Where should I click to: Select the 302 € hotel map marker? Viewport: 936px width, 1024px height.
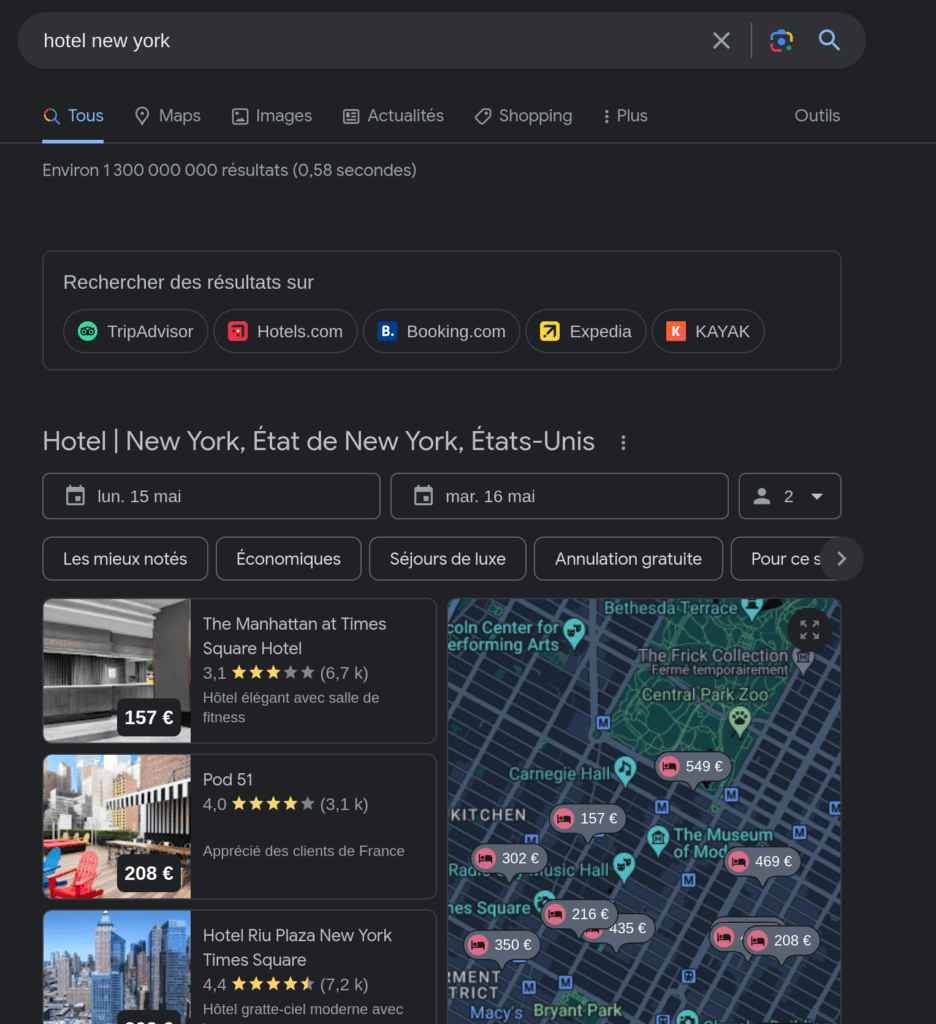tap(510, 859)
